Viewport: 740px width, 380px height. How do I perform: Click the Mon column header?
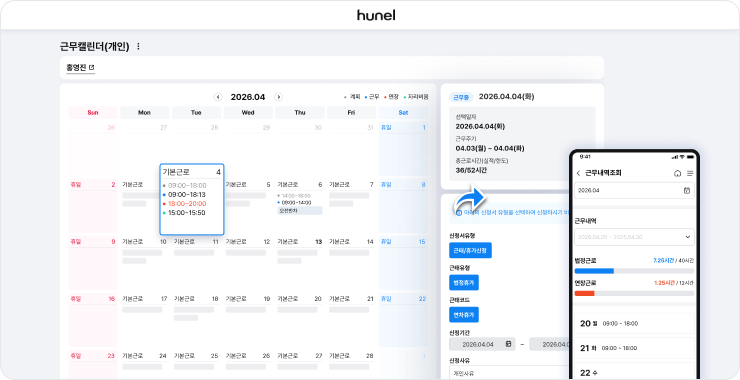[144, 113]
